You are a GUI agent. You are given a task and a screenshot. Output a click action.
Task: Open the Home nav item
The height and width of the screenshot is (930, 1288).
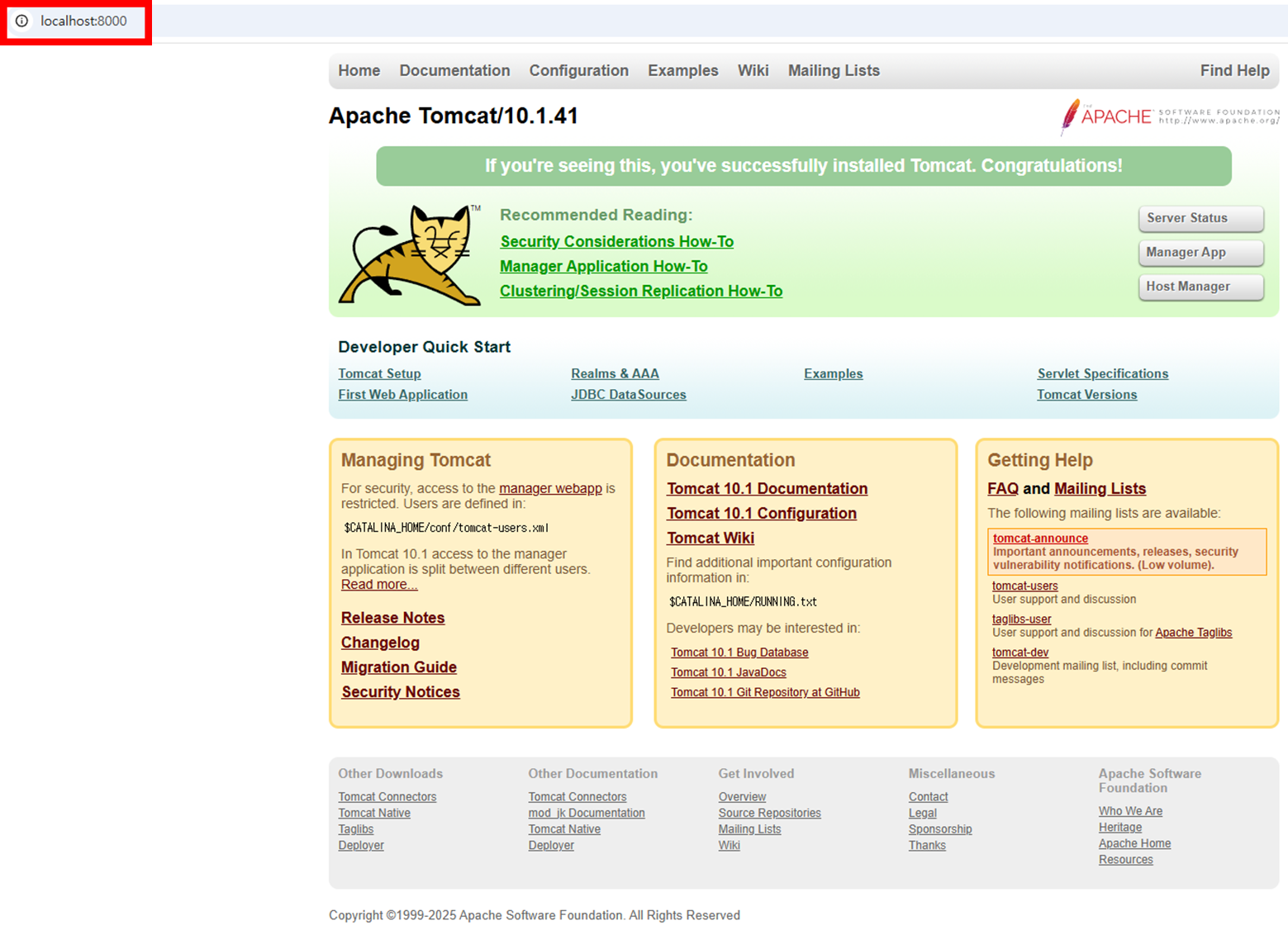[x=359, y=71]
